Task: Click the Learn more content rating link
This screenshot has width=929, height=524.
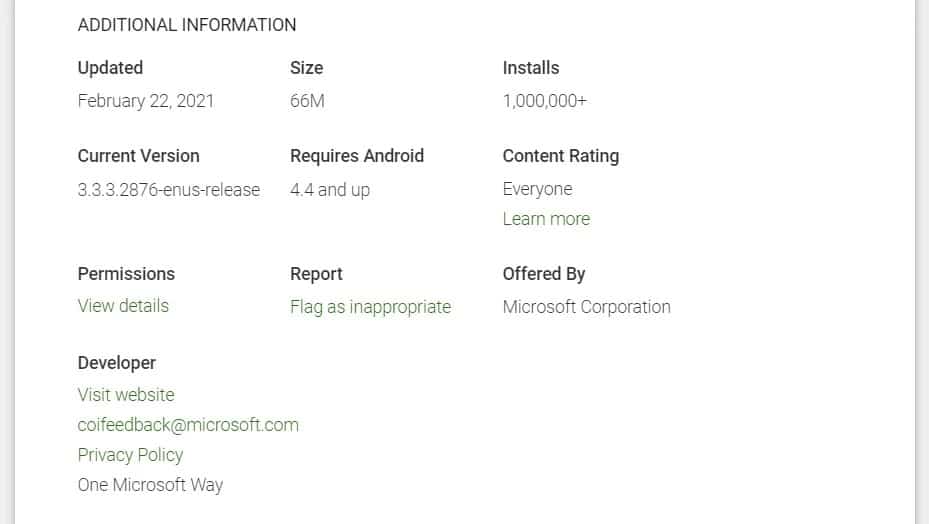Action: pyautogui.click(x=546, y=219)
